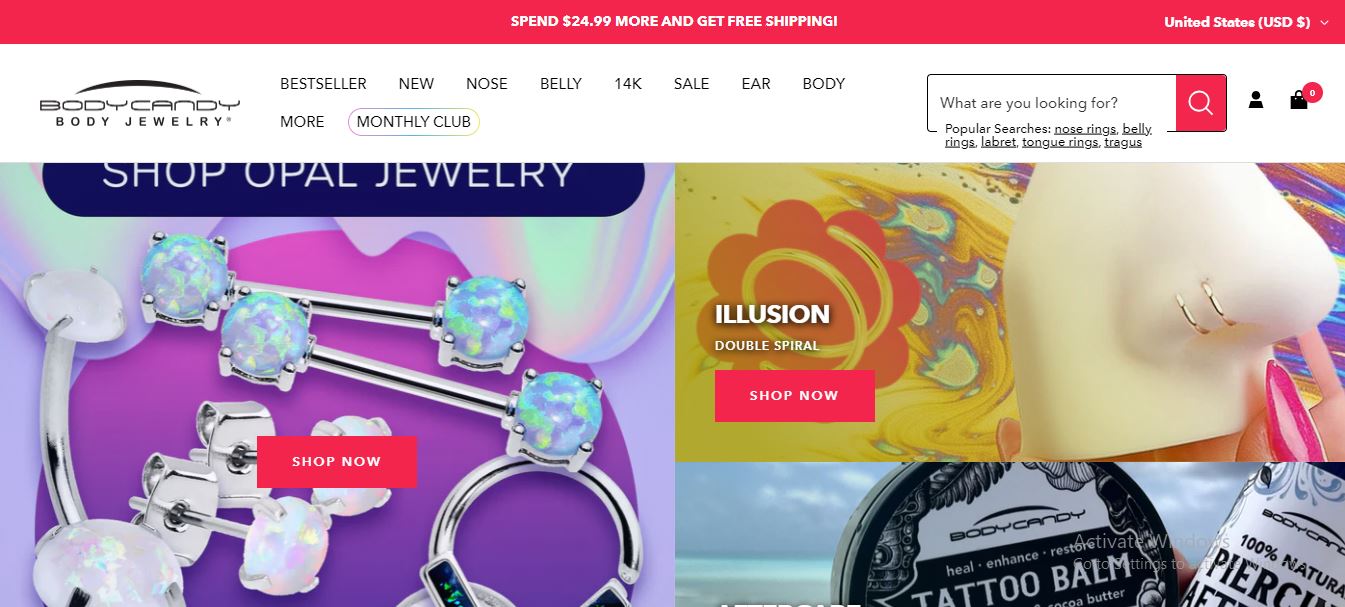The width and height of the screenshot is (1345, 607).
Task: Open the shopping bag cart icon
Action: tap(1299, 99)
